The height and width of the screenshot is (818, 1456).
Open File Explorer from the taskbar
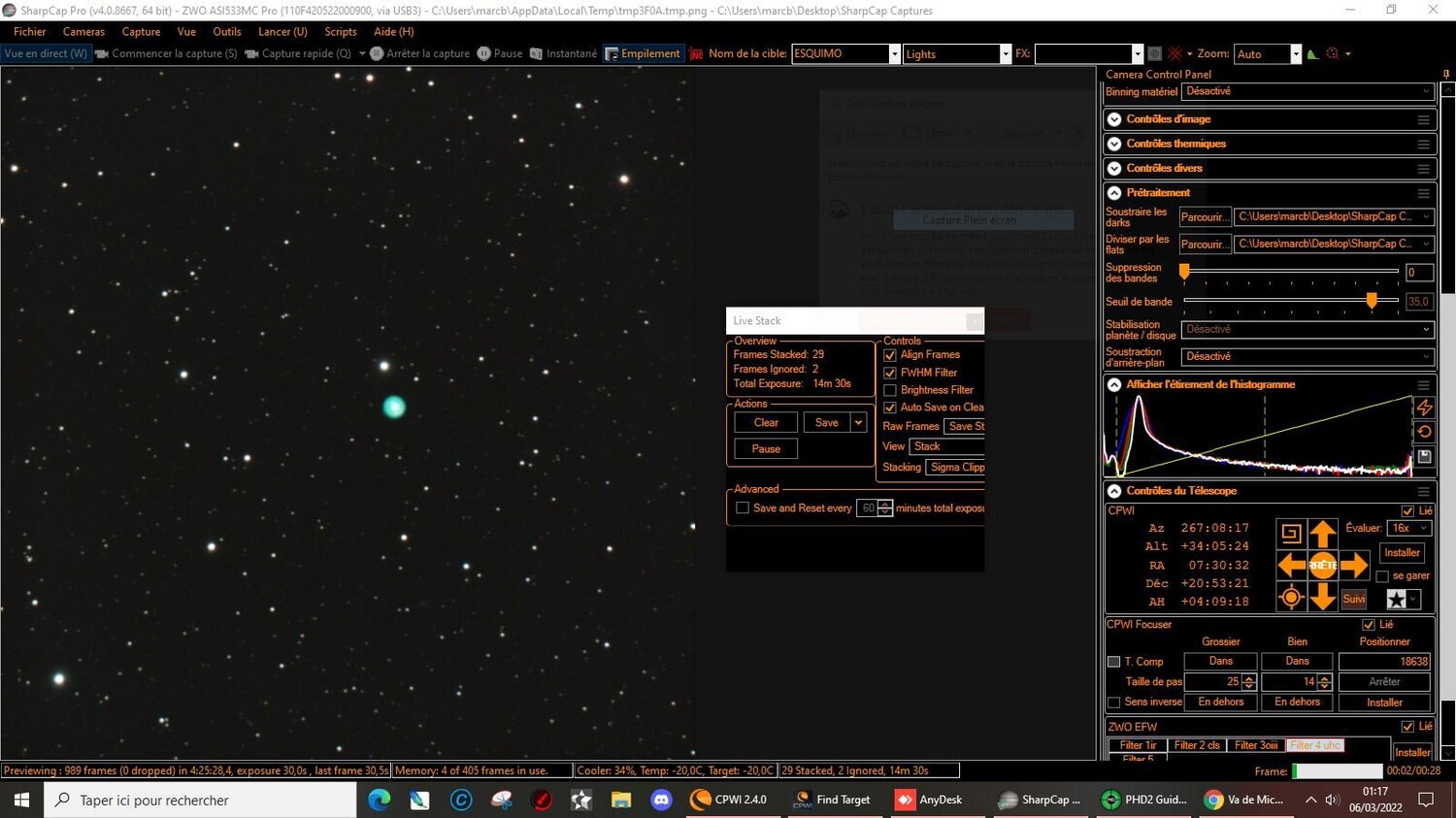click(621, 800)
